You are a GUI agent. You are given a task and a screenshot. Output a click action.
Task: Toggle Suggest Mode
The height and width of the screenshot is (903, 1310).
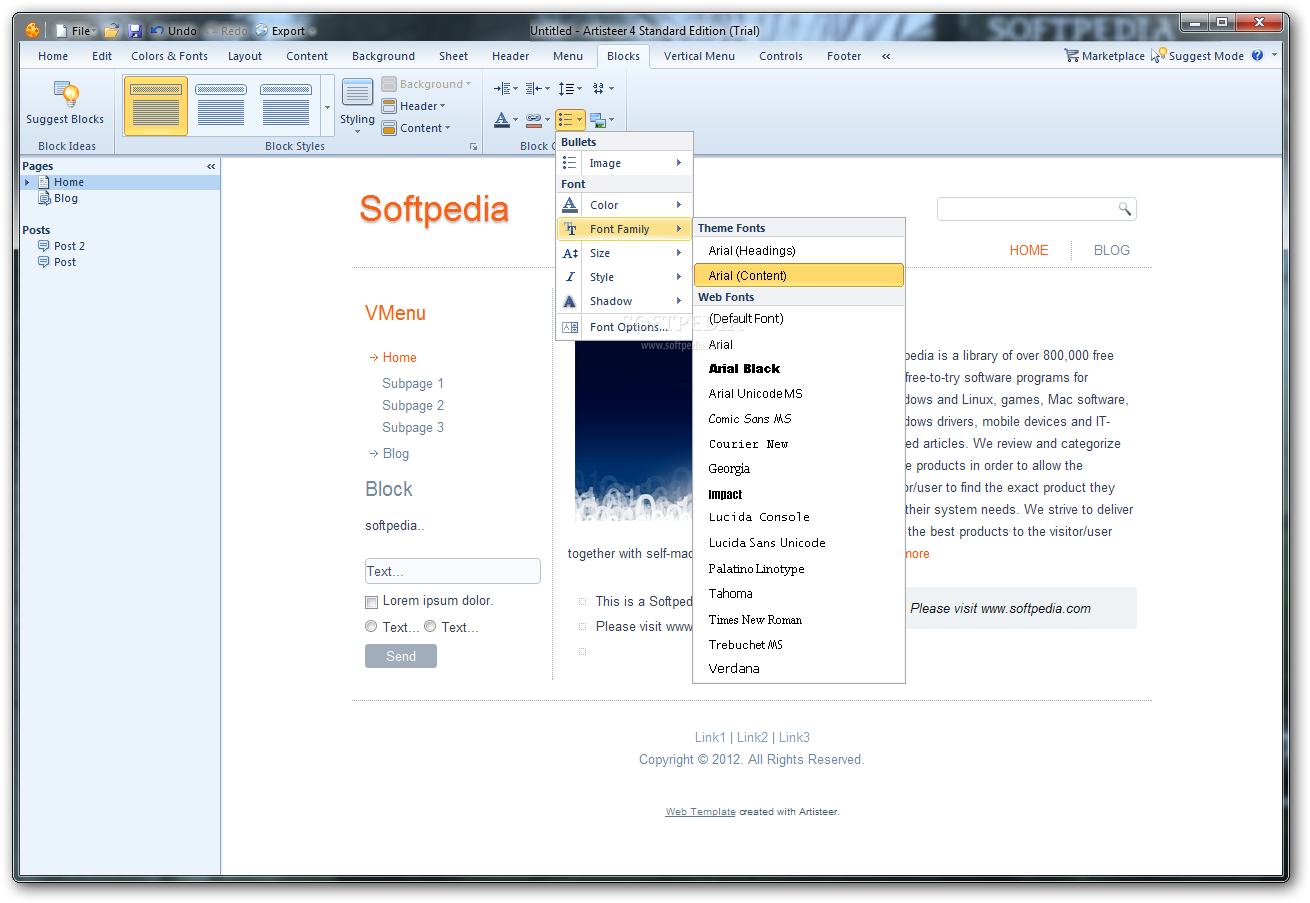coord(1197,56)
